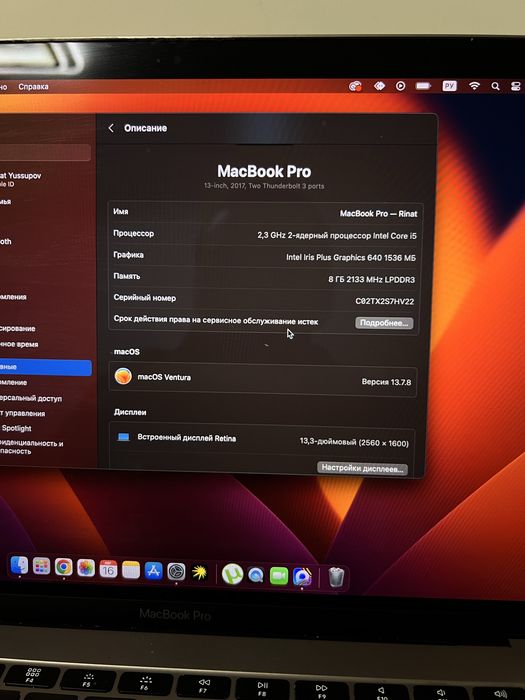This screenshot has height=700, width=525.
Task: Open Finder from the Dock
Action: 19,566
